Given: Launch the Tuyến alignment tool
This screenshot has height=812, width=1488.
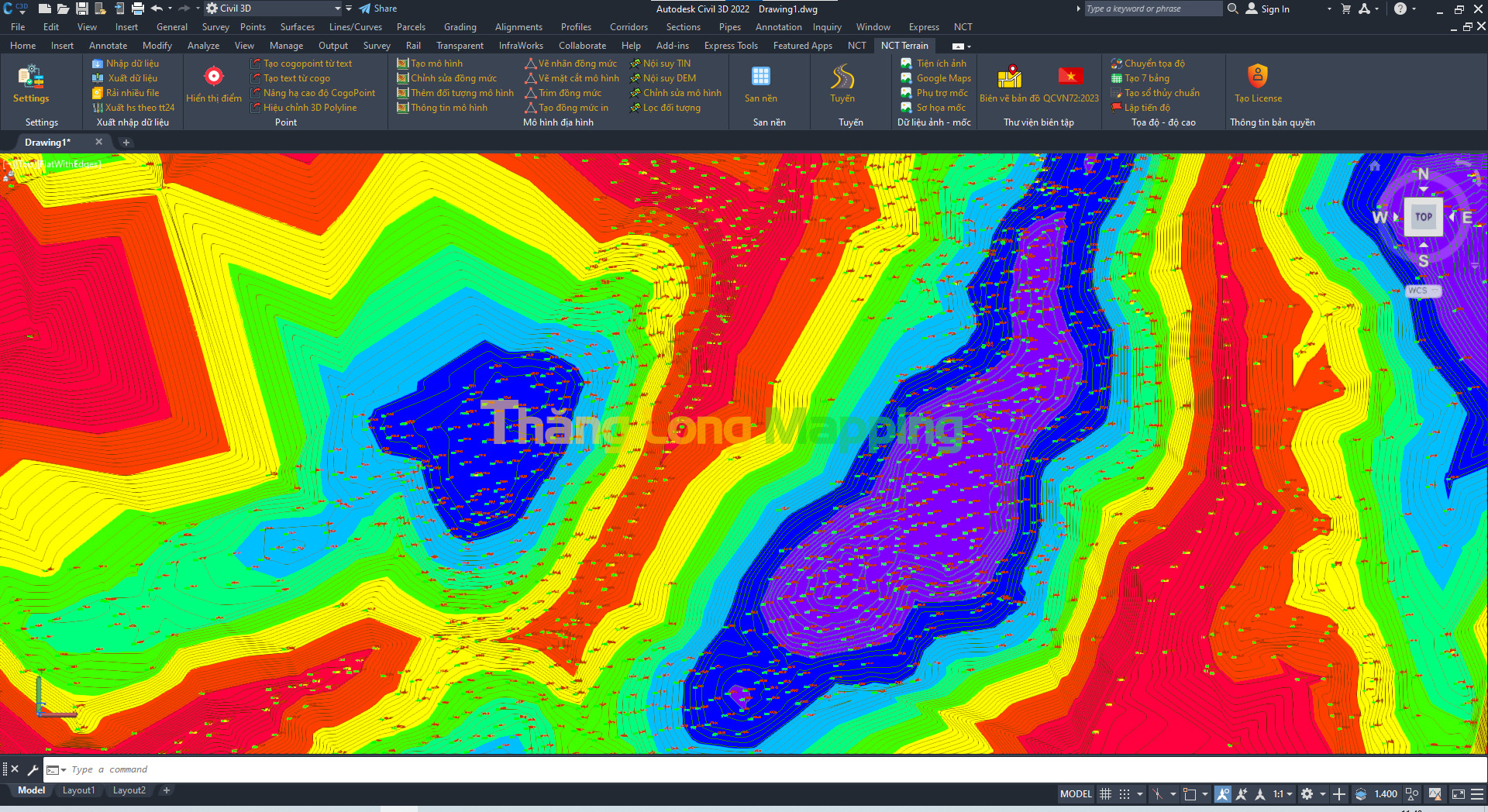Looking at the screenshot, I should point(842,77).
